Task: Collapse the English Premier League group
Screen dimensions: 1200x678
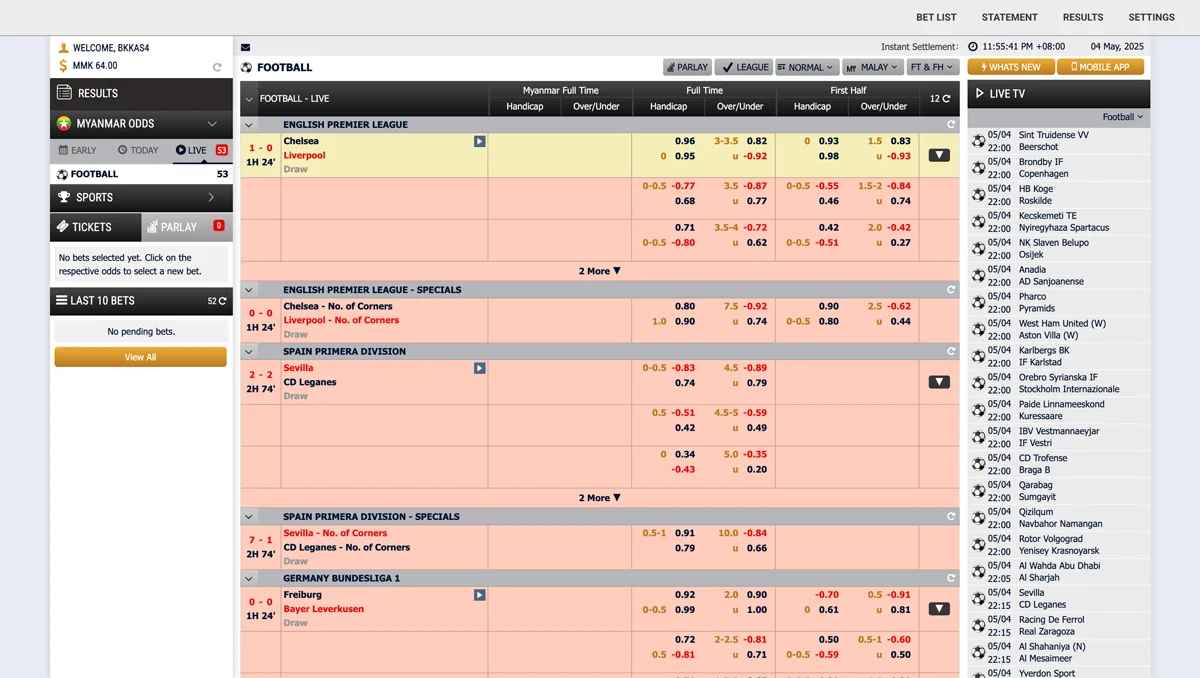Action: (249, 125)
